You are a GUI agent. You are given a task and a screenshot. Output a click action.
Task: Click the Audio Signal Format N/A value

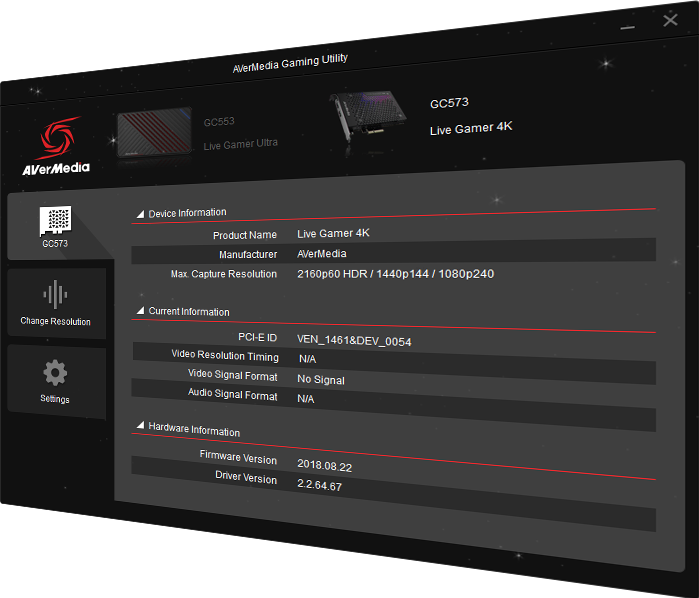coord(306,399)
